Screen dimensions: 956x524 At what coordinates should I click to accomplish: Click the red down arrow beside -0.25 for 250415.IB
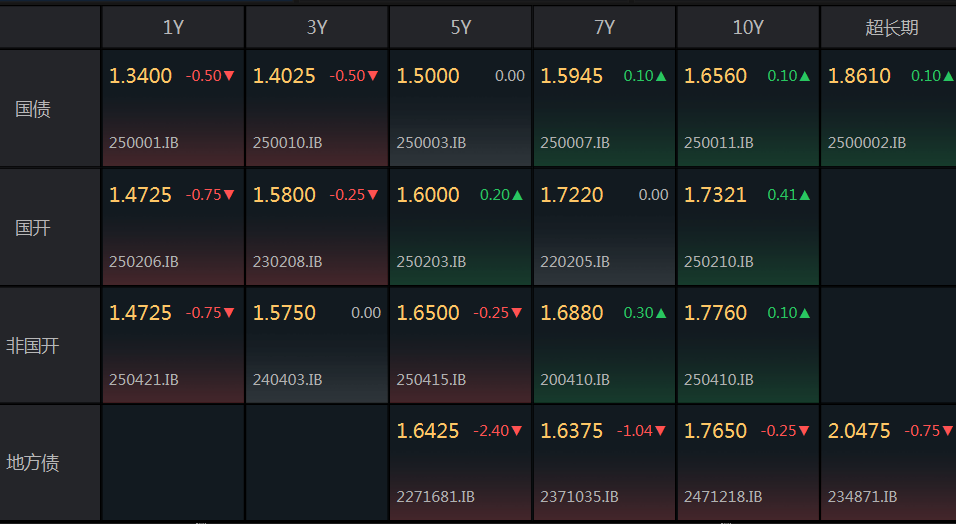[517, 313]
